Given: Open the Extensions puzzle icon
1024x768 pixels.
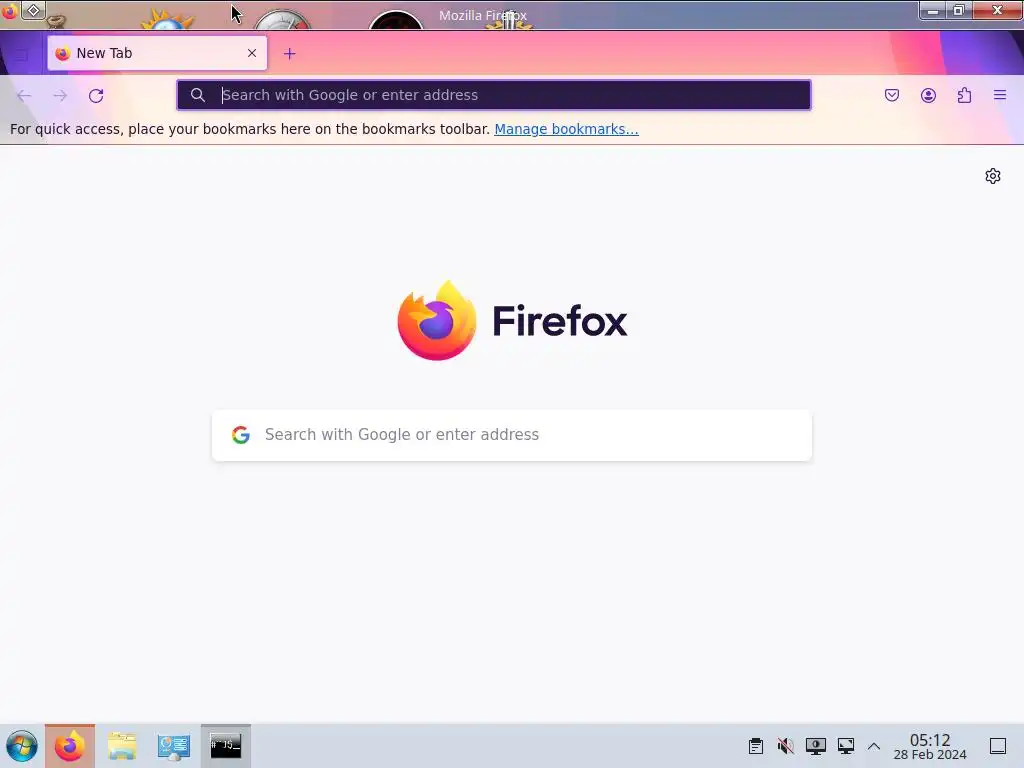Looking at the screenshot, I should pos(964,95).
